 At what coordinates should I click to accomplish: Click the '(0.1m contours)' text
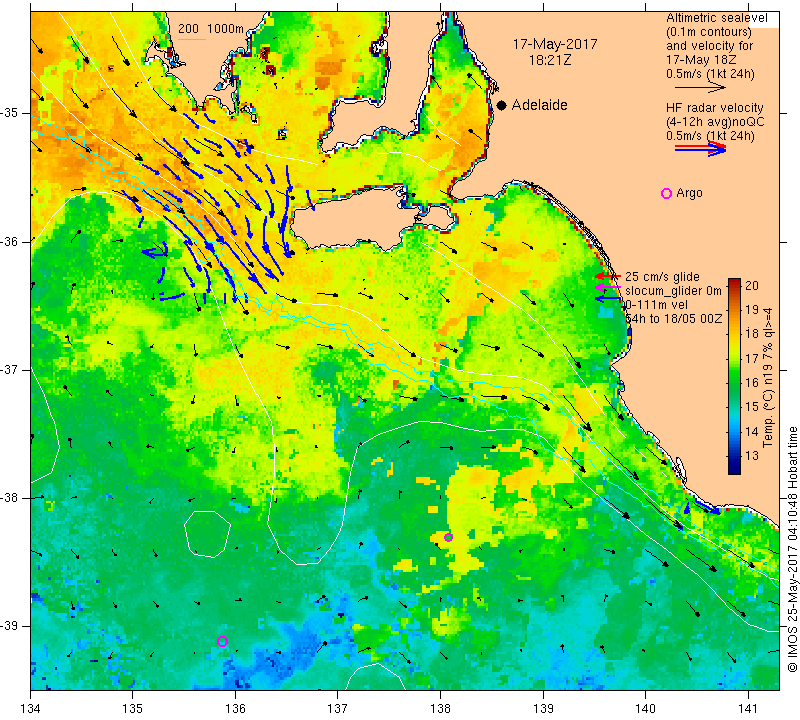point(708,32)
